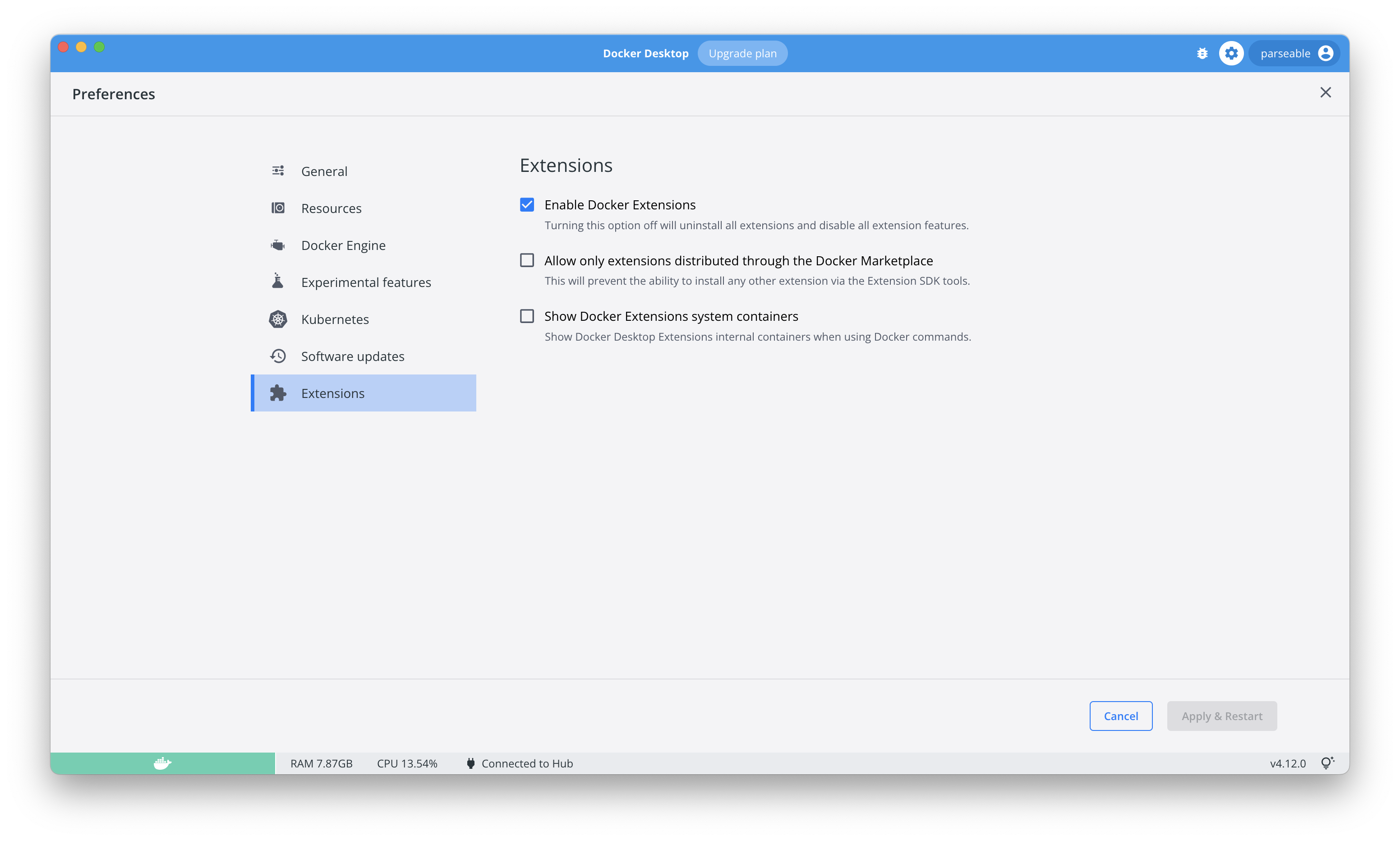Open the bug report troubleshoot icon
This screenshot has height=841, width=1400.
pos(1202,53)
